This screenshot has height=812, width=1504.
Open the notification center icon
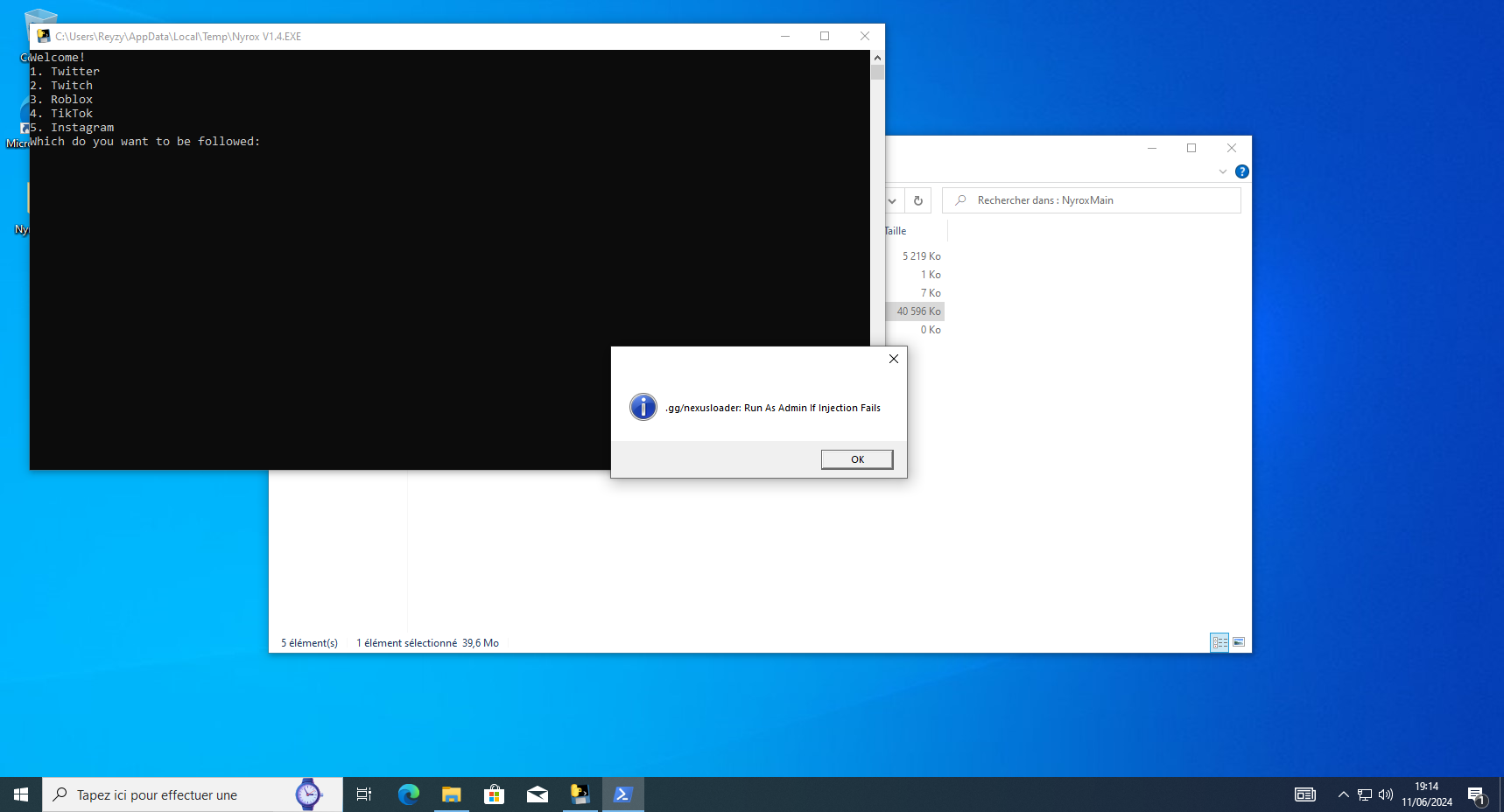1478,795
